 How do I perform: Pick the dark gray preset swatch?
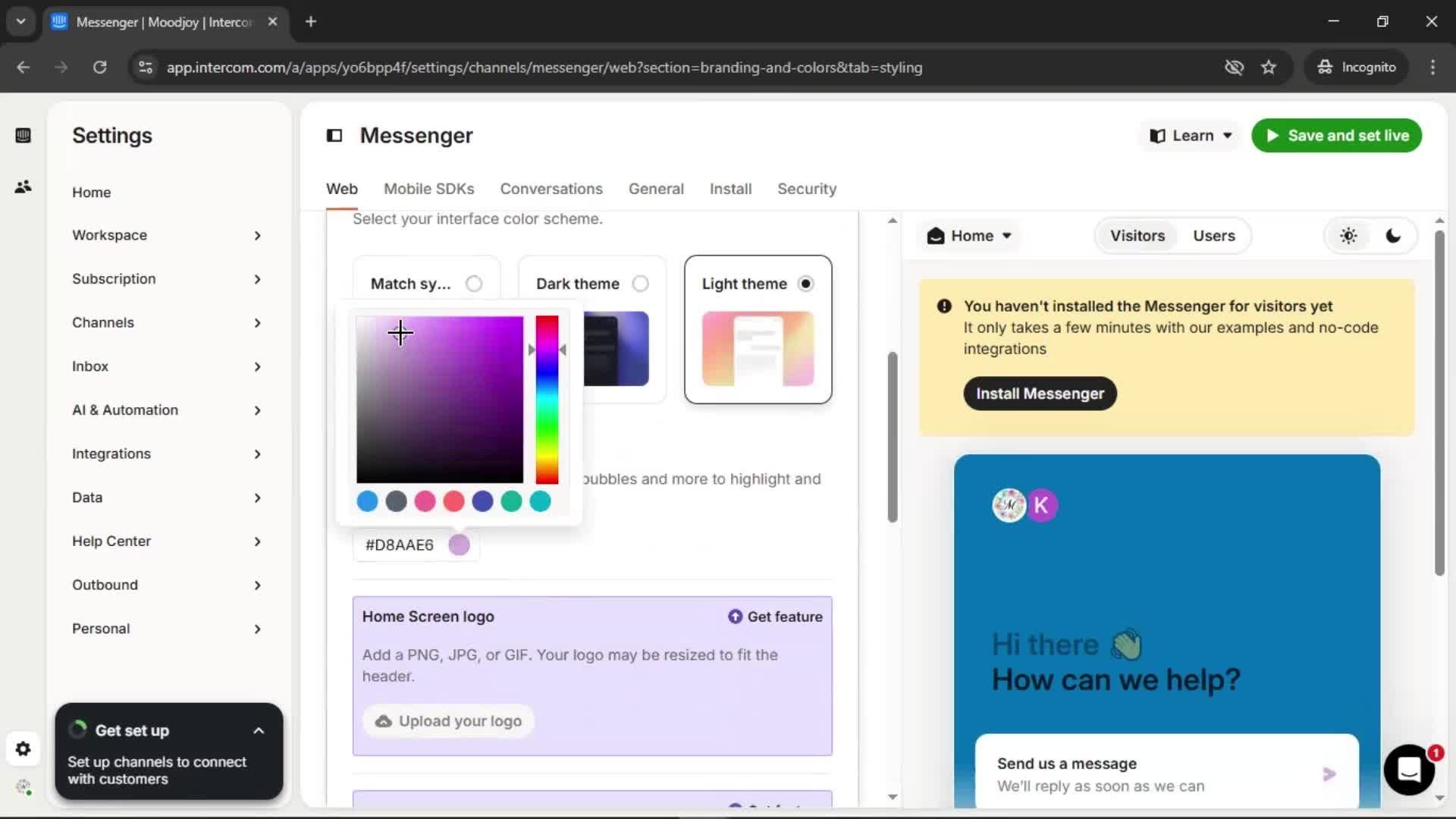(x=396, y=501)
